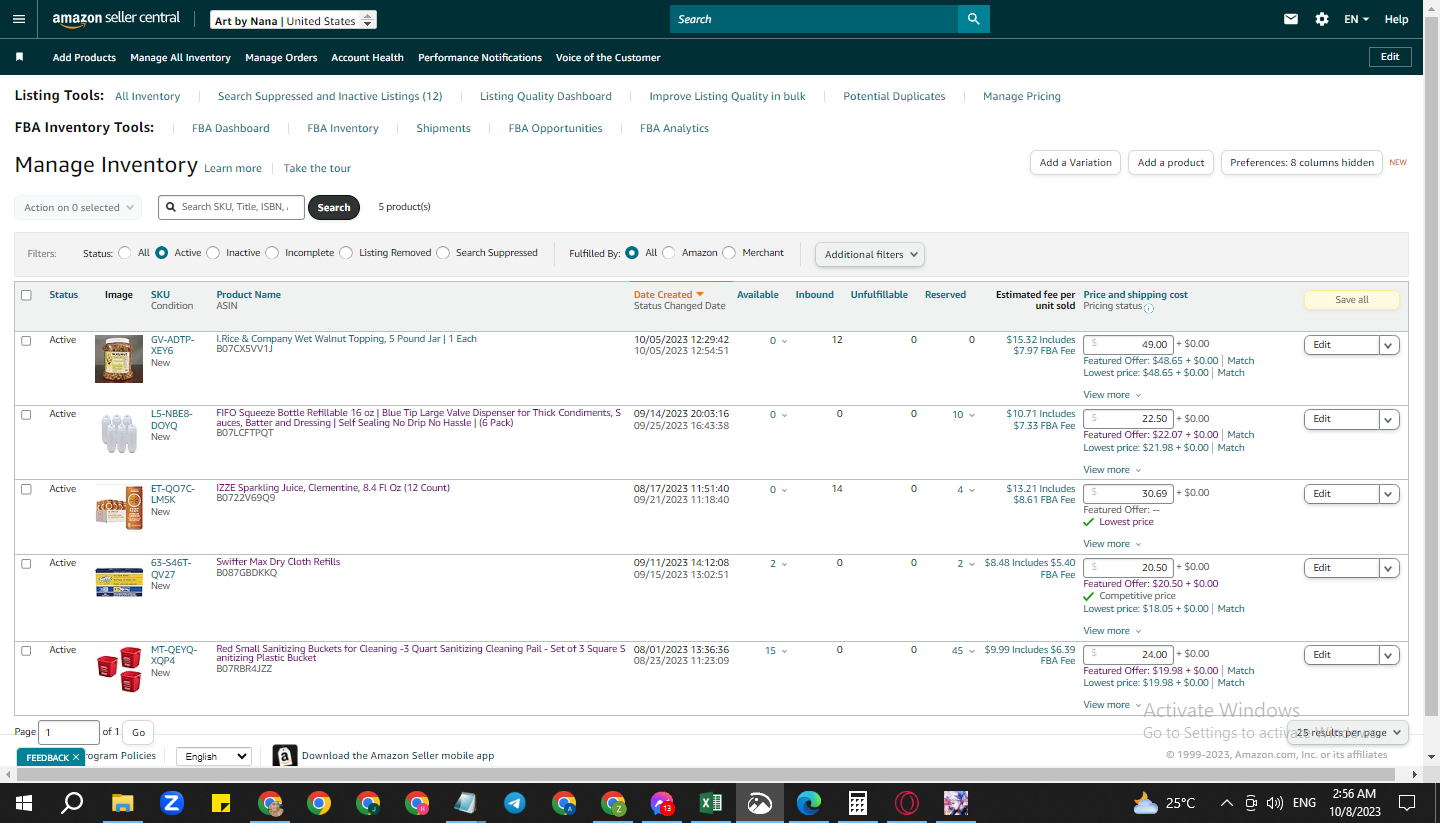Open Telegram from the taskbar
The height and width of the screenshot is (823, 1440).
pos(515,803)
